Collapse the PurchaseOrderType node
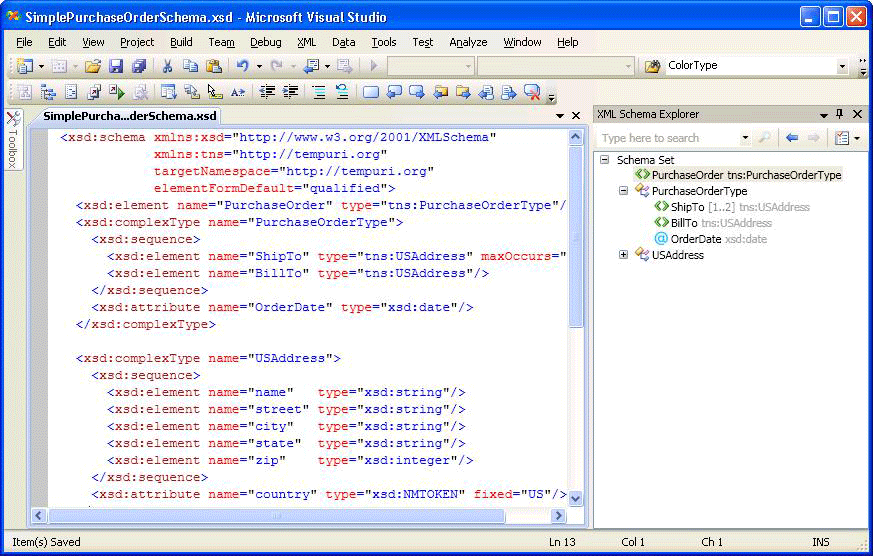Viewport: 873px width, 556px height. 624,191
